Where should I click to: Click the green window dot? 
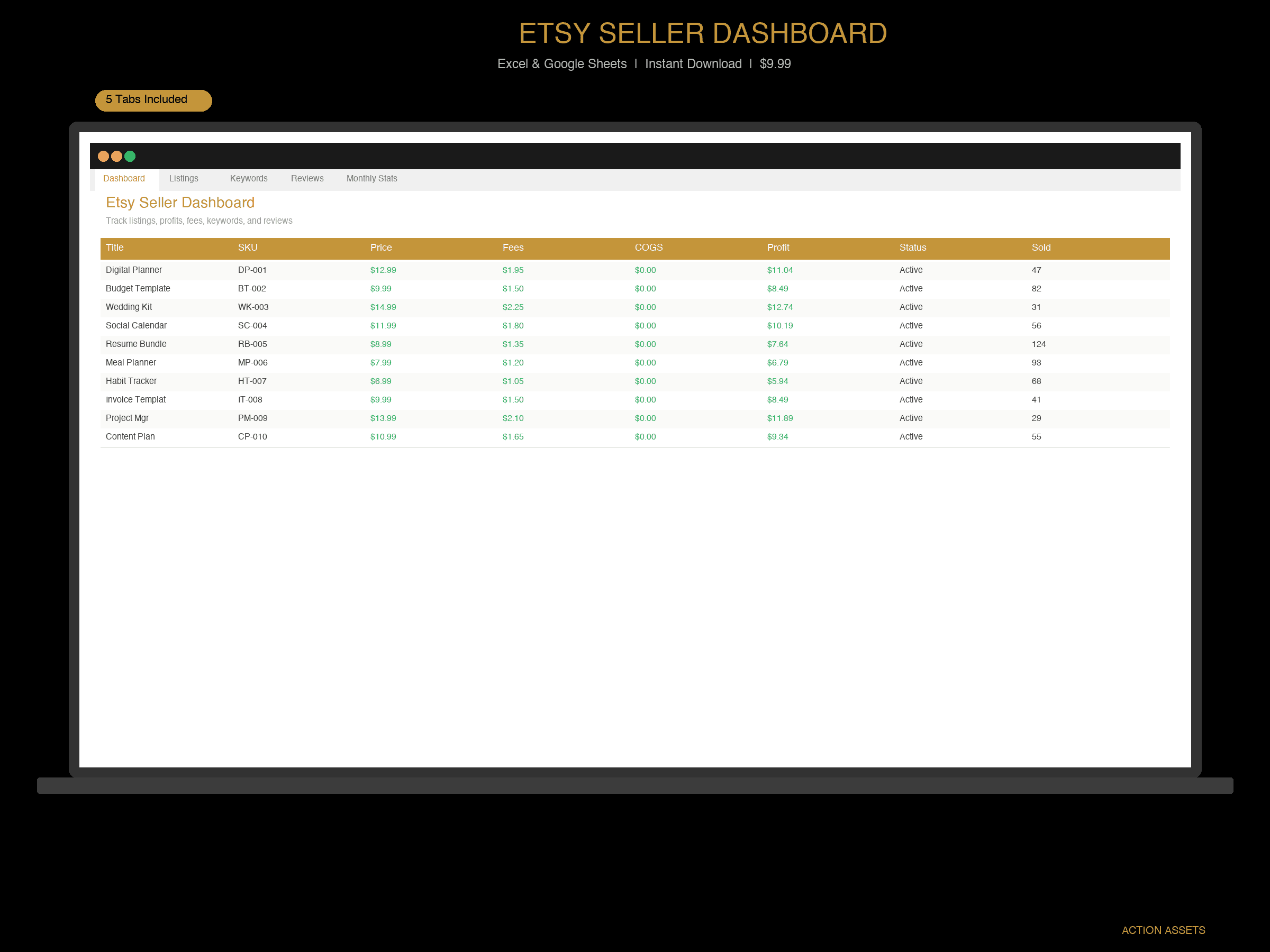[x=130, y=156]
